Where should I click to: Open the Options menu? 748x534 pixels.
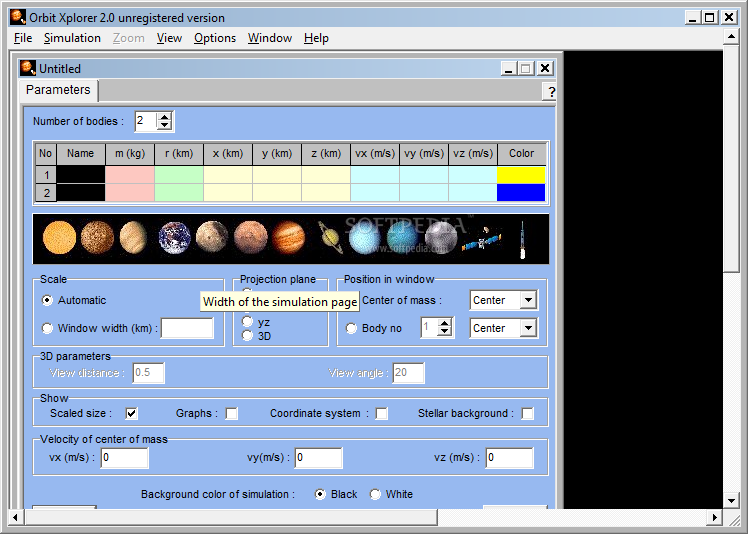(x=215, y=38)
